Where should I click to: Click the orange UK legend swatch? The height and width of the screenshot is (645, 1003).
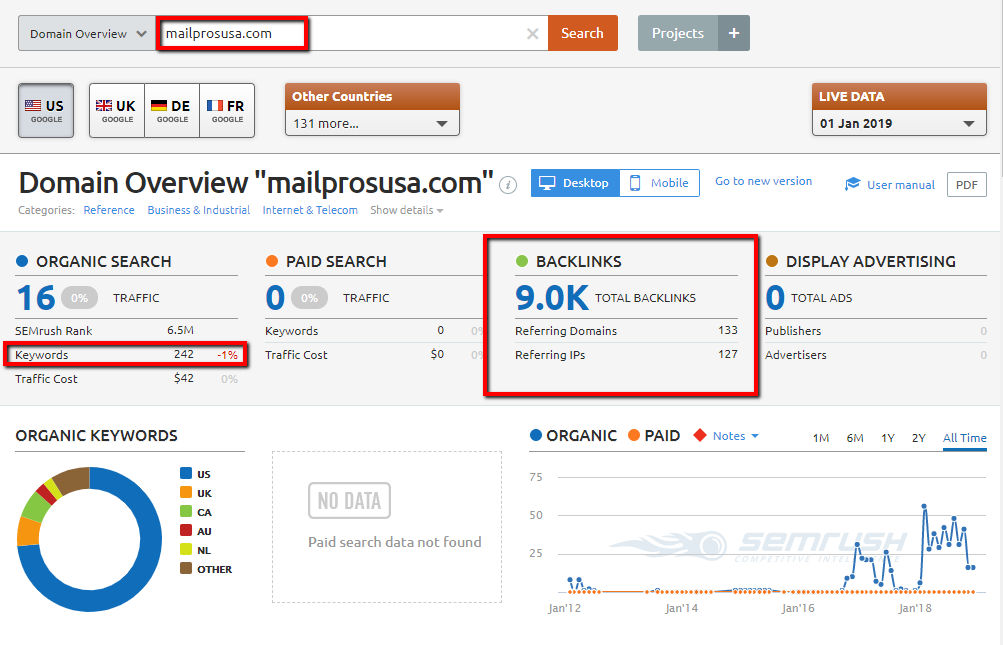point(186,493)
